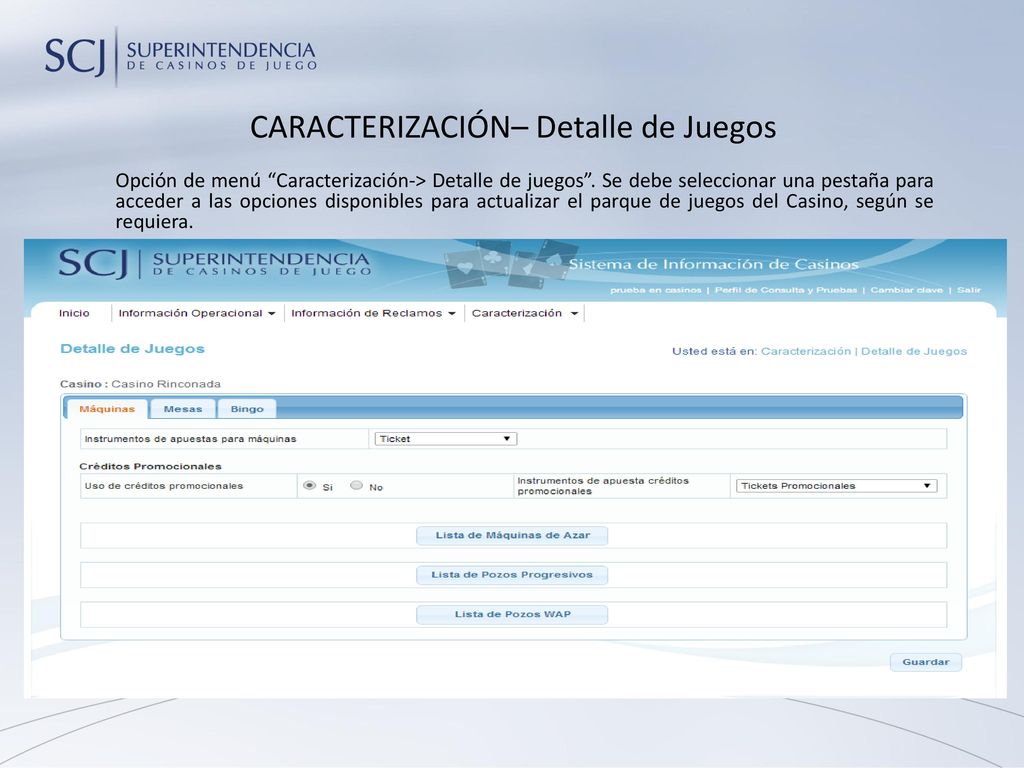The height and width of the screenshot is (768, 1024).
Task: Click the Detalle de Juegos breadcrumb link
Action: point(914,351)
